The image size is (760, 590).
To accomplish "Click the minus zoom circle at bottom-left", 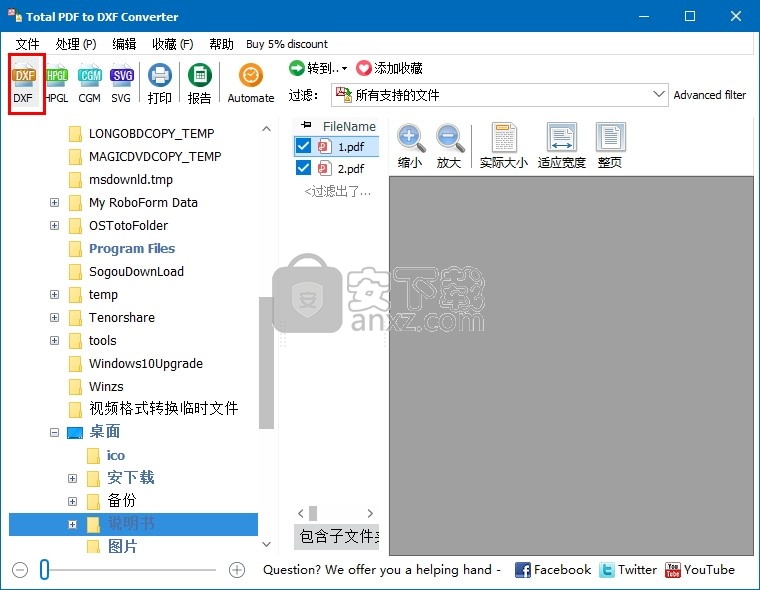I will coord(20,570).
